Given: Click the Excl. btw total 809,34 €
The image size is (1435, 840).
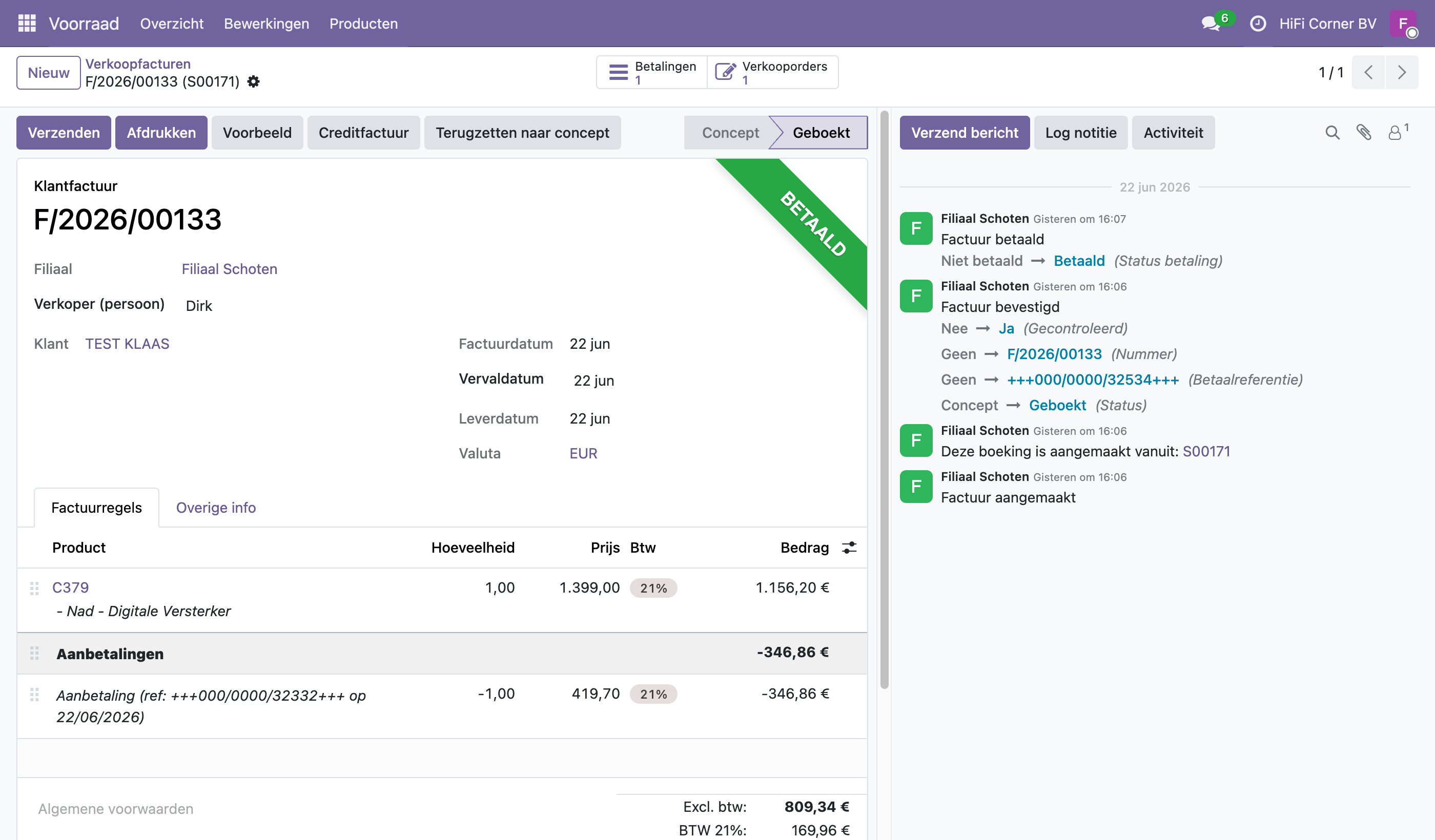Looking at the screenshot, I should pos(816,806).
